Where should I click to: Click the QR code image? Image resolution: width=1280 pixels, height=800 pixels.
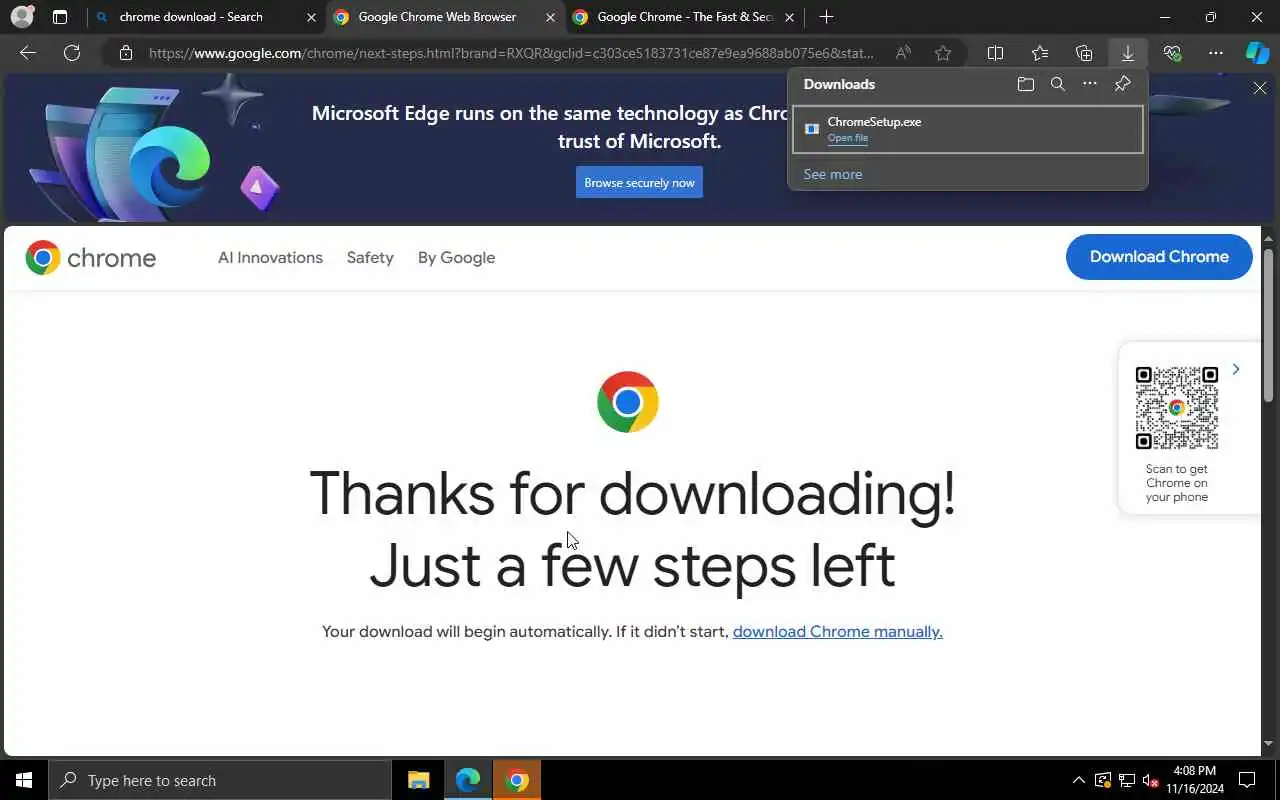tap(1177, 408)
